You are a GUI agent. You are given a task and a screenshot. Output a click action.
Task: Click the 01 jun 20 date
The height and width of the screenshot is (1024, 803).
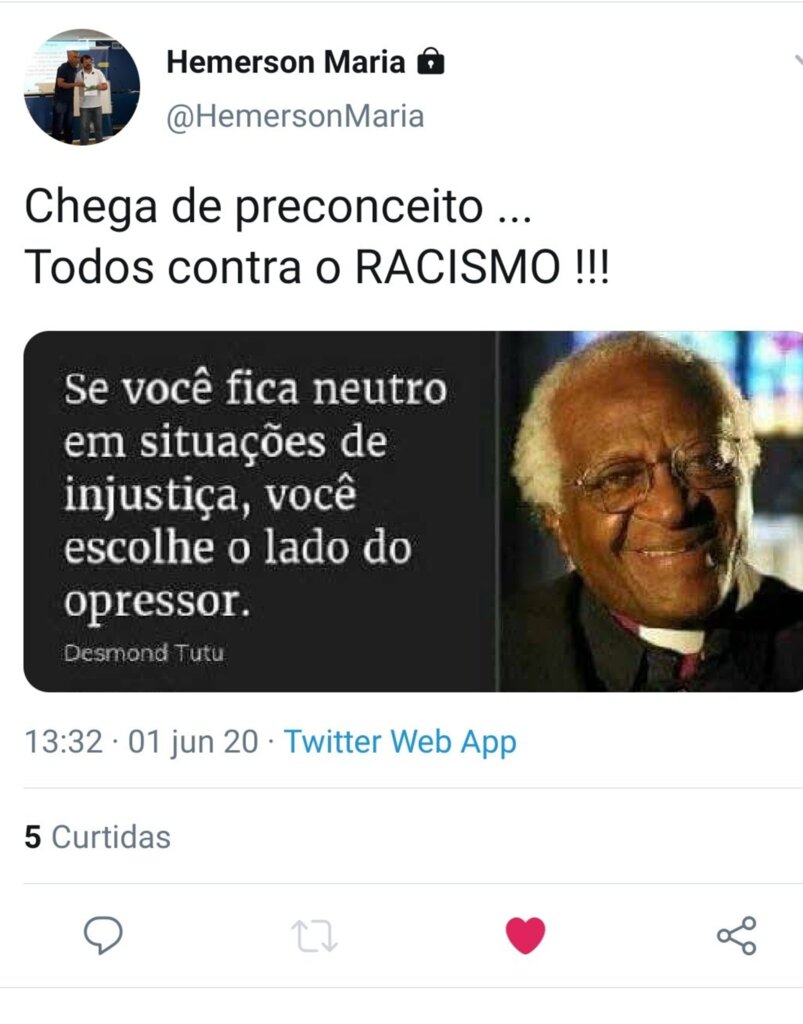(193, 742)
